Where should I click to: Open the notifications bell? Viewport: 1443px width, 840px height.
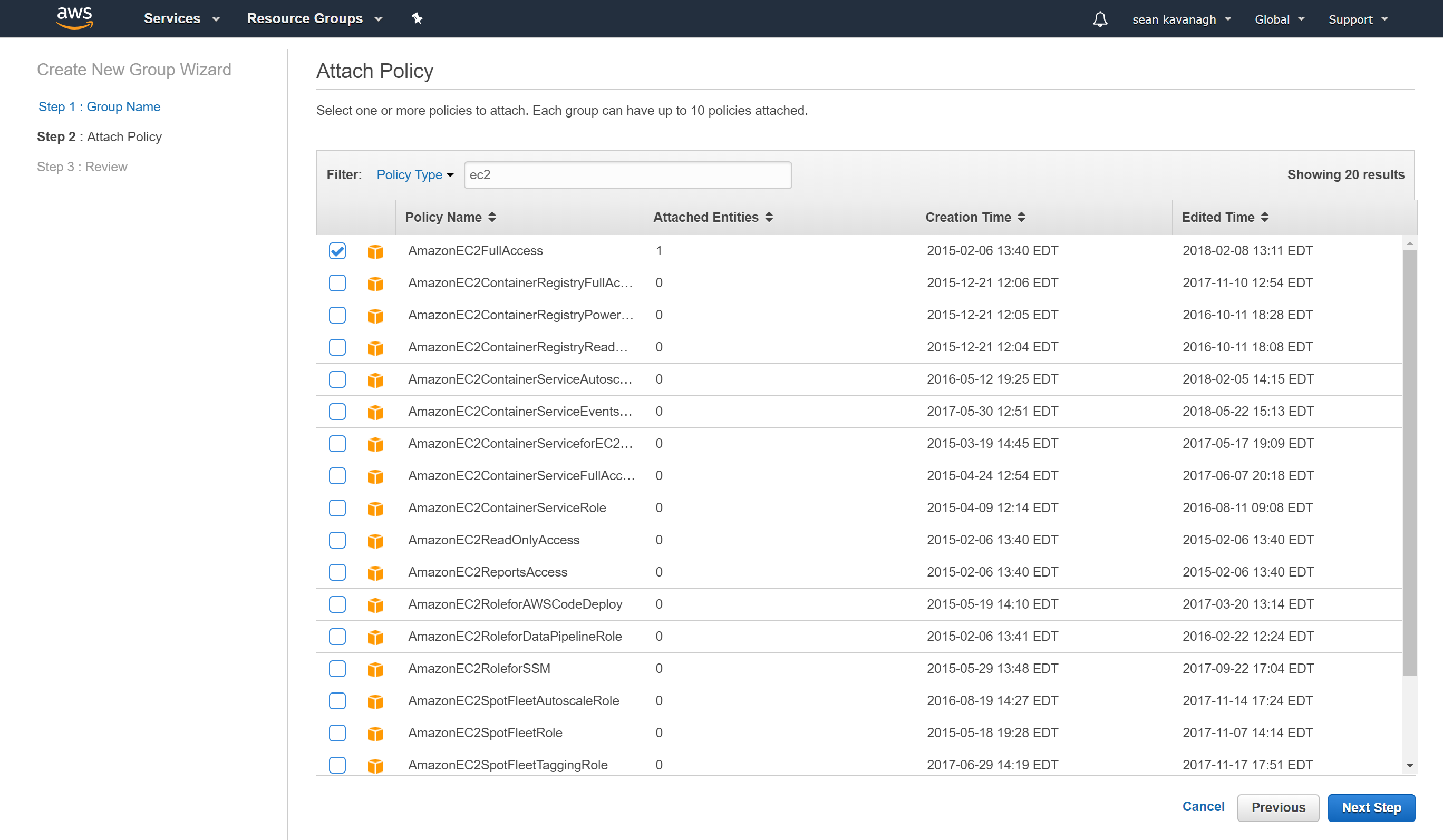[1100, 18]
